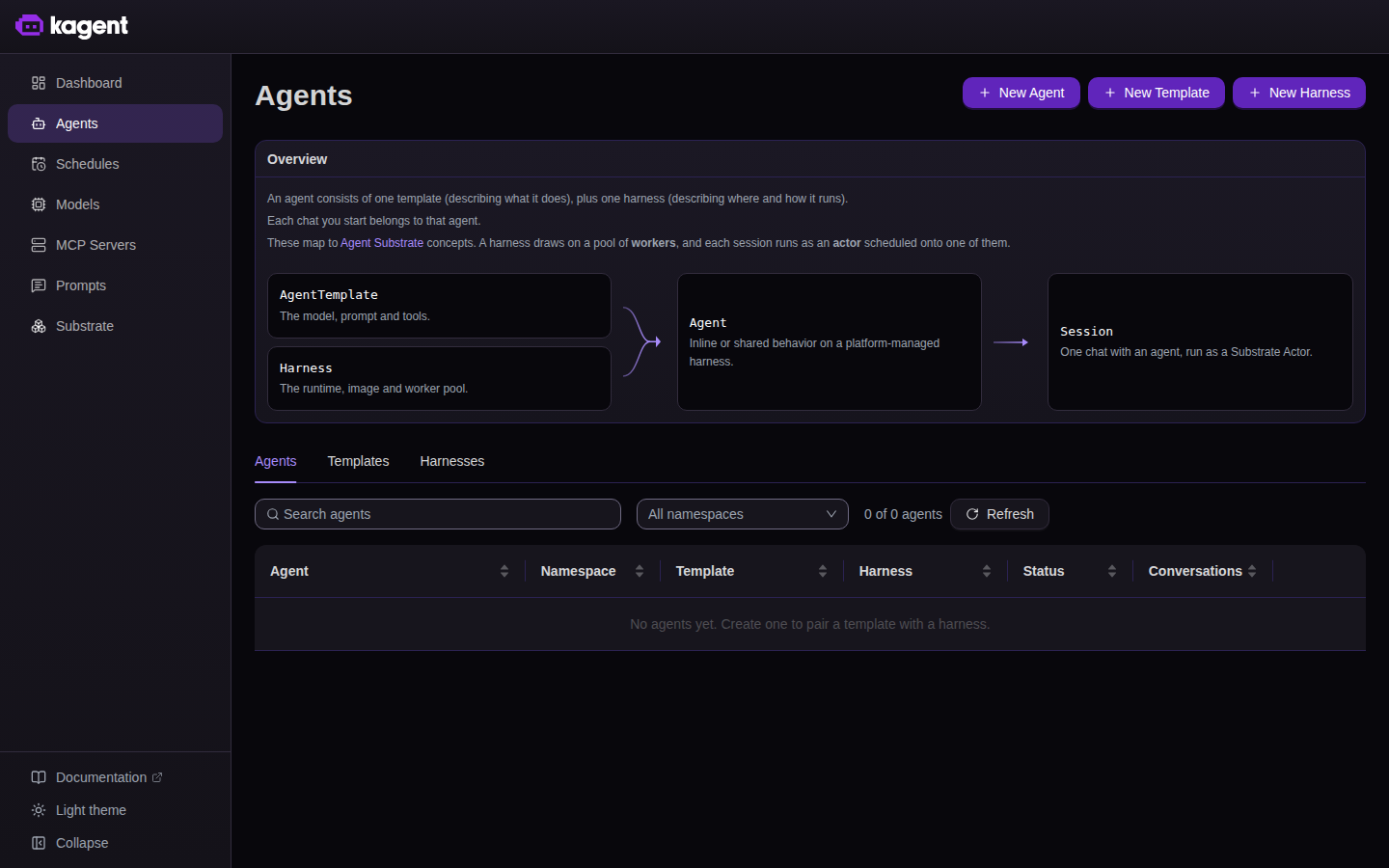Click the plus icon on New Harness
This screenshot has height=868, width=1389.
coord(1255,93)
